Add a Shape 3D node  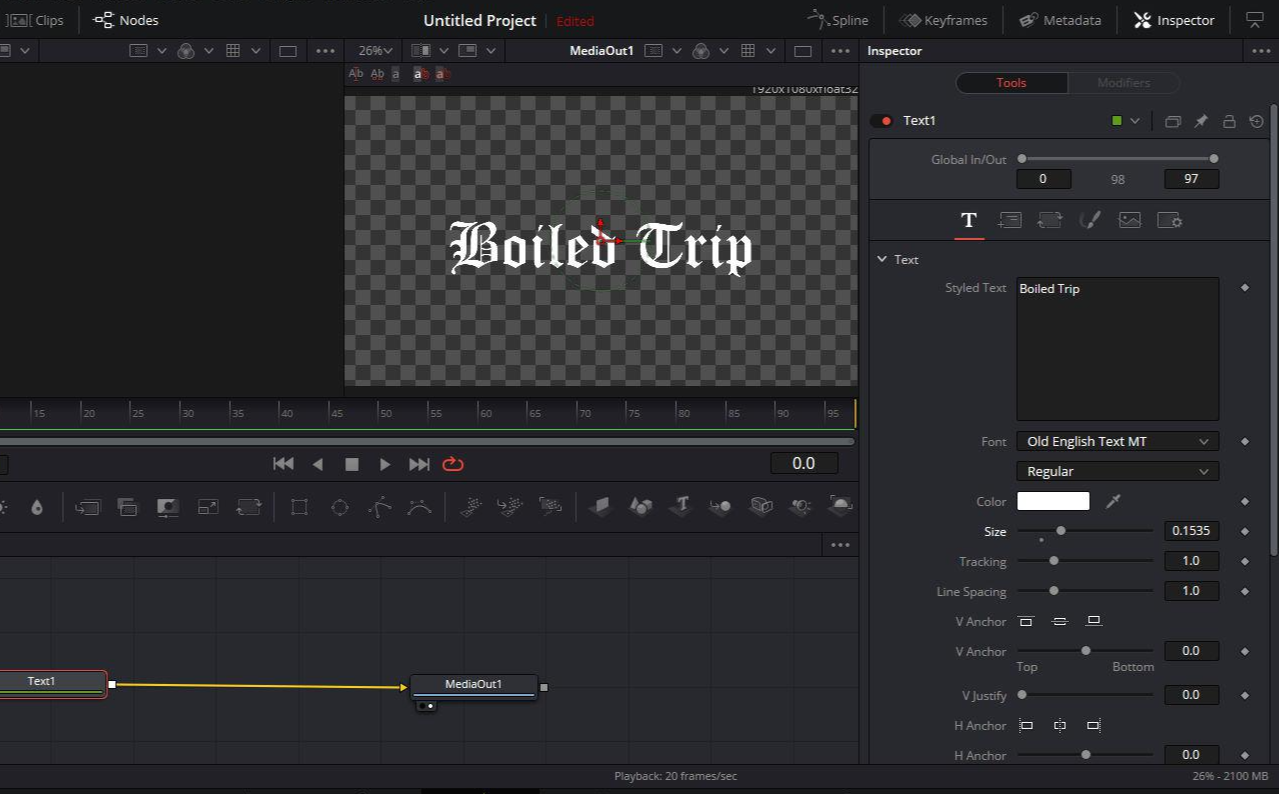(x=641, y=507)
